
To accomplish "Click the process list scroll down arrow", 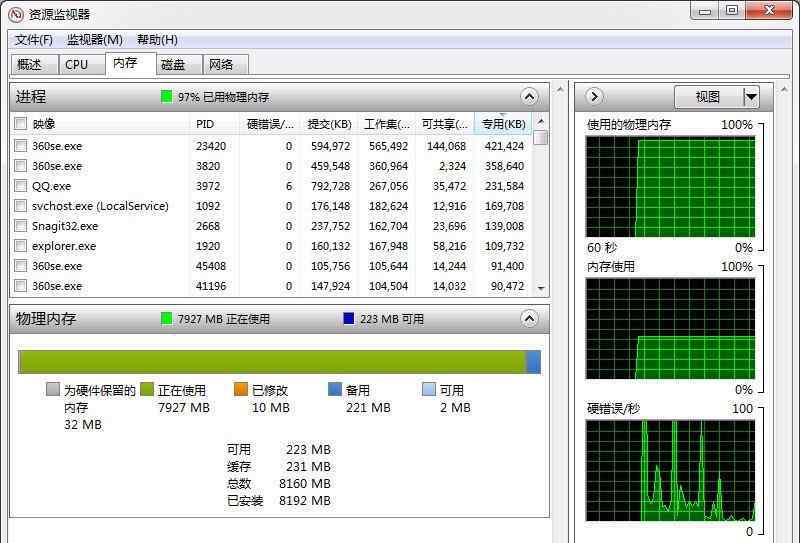I will pyautogui.click(x=541, y=289).
